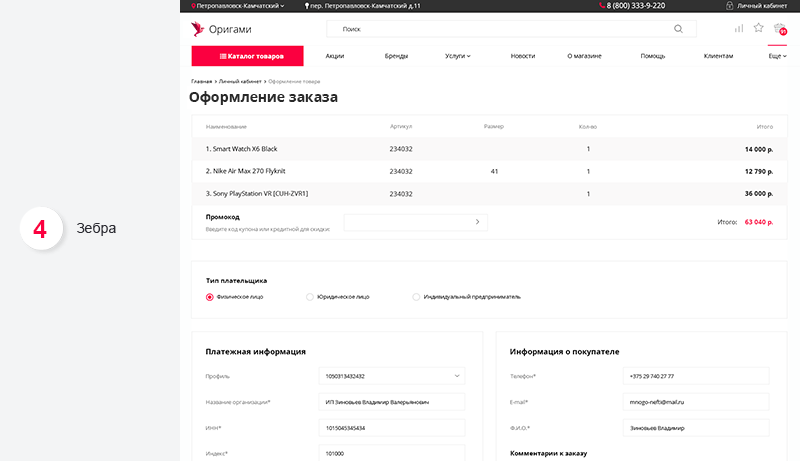Viewport: 800px width, 461px height.
Task: Click the ИНН input field
Action: 392,428
